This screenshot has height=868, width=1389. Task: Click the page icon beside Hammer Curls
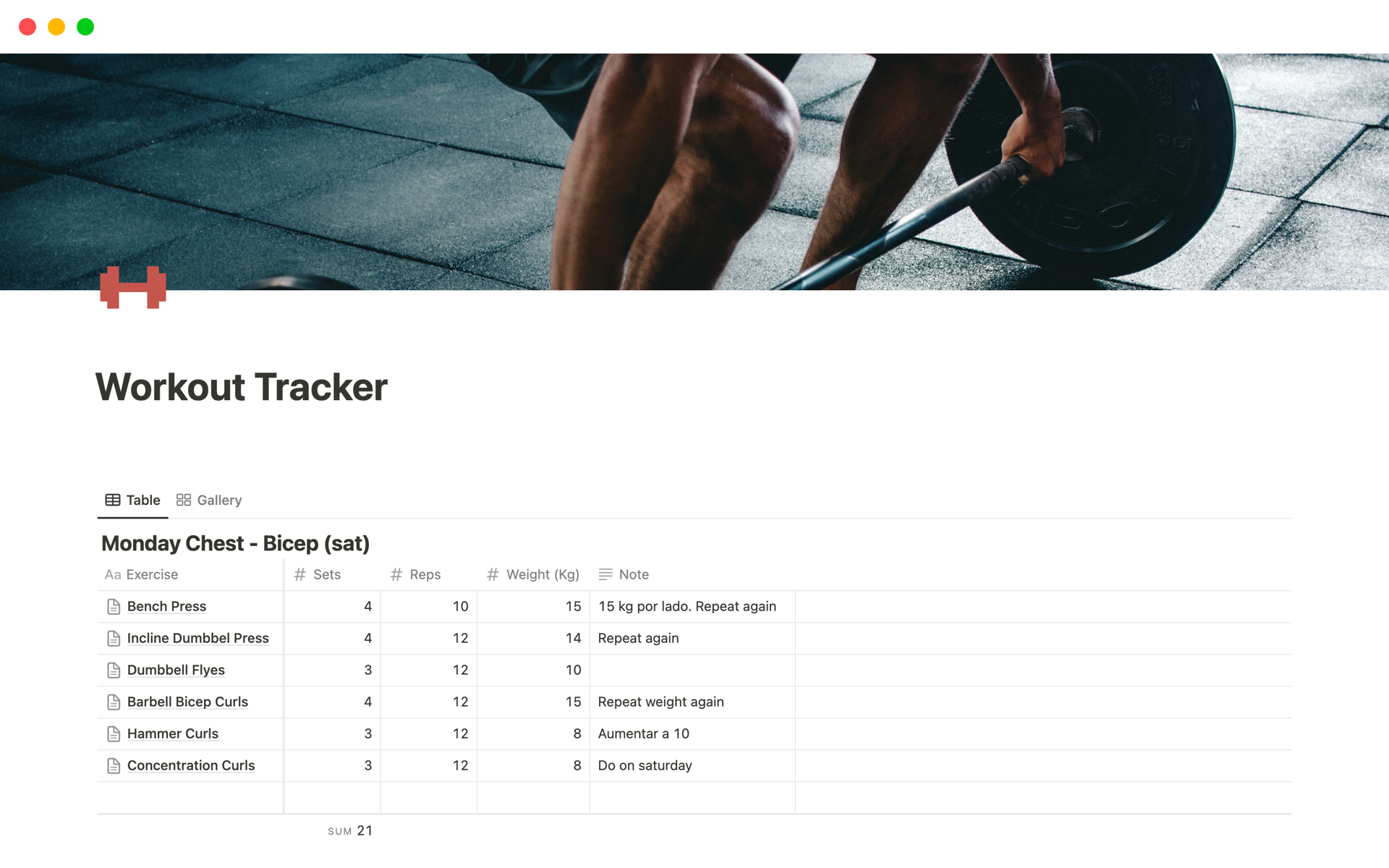pyautogui.click(x=114, y=734)
